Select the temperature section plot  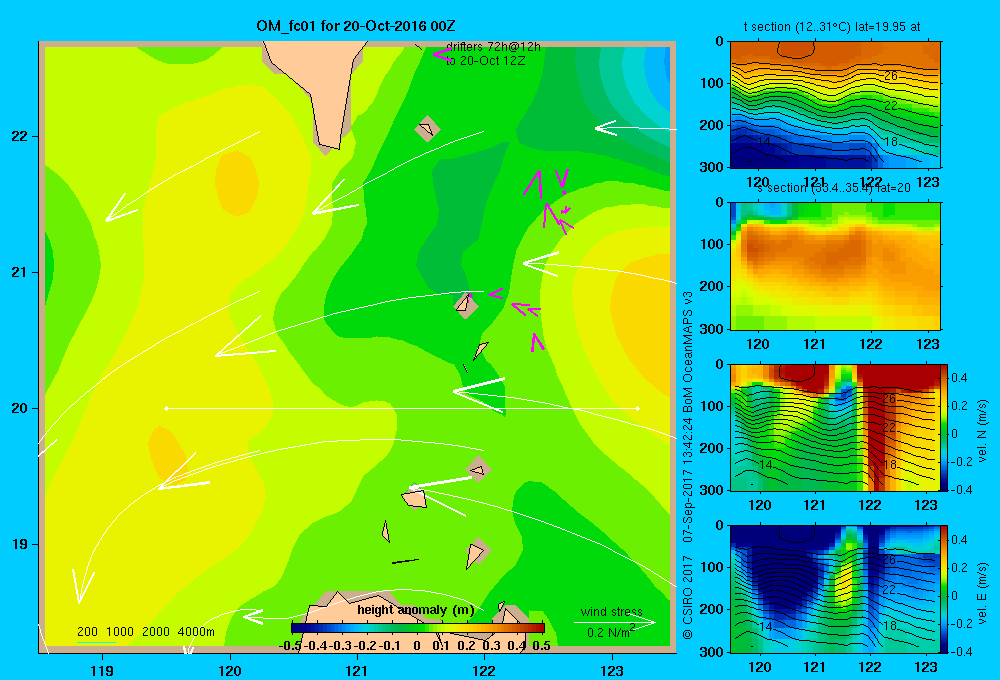(x=835, y=105)
